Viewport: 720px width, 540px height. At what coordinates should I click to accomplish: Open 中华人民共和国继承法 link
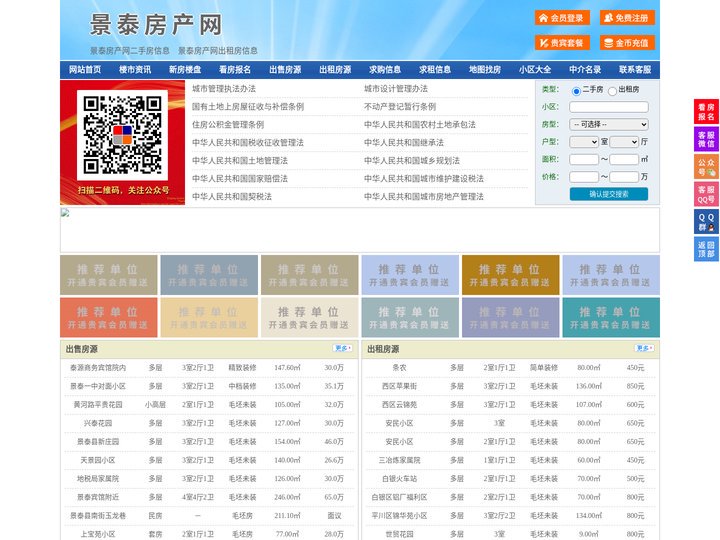pyautogui.click(x=404, y=142)
